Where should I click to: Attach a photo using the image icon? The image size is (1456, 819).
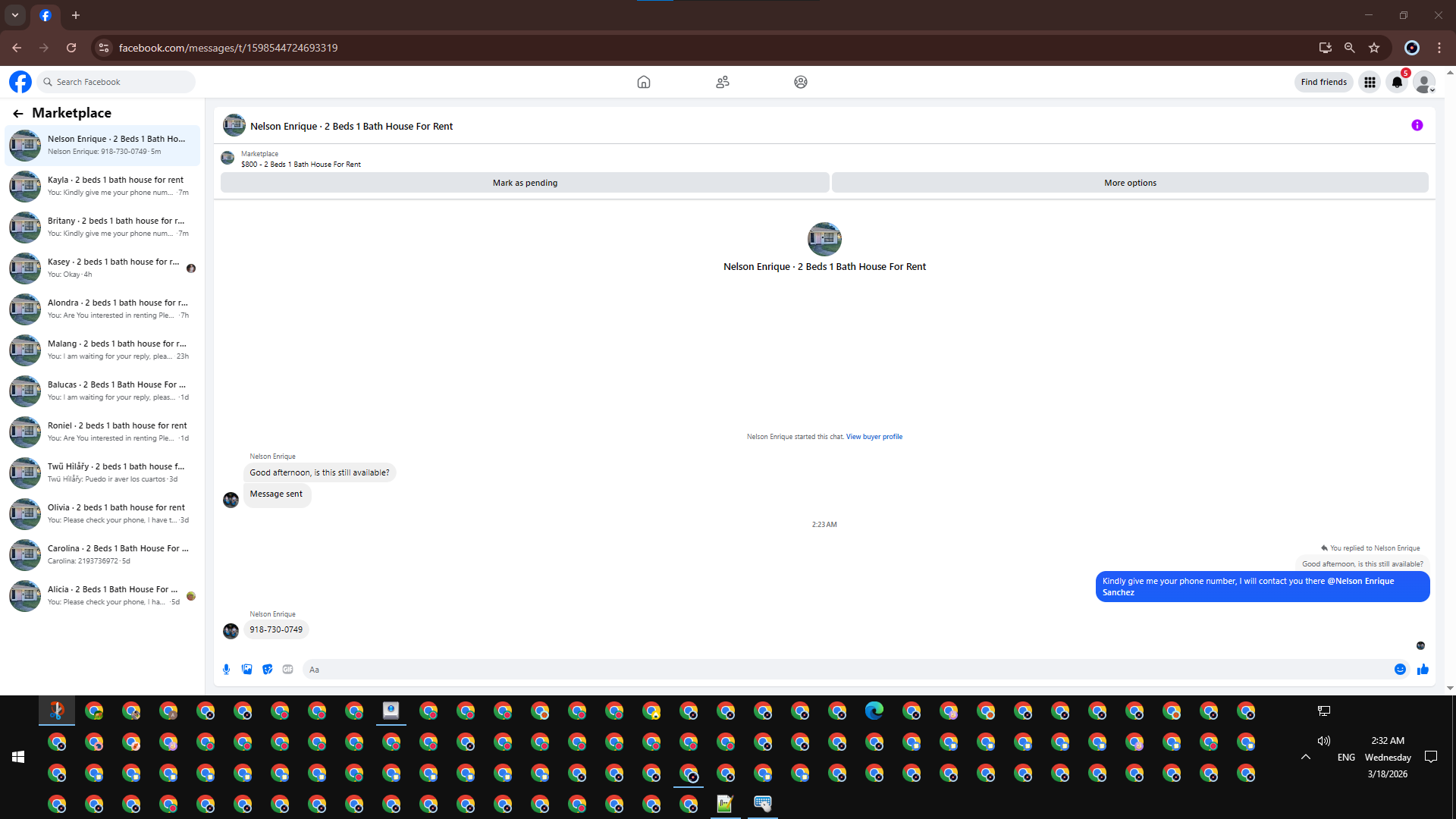coord(246,670)
